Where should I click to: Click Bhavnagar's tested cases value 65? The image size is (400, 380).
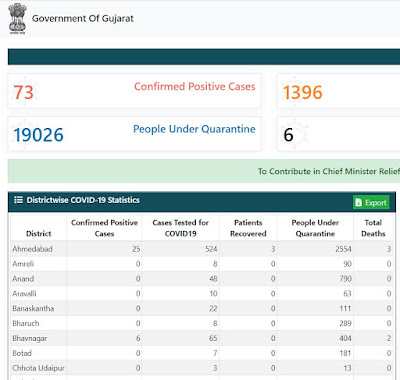[213, 338]
